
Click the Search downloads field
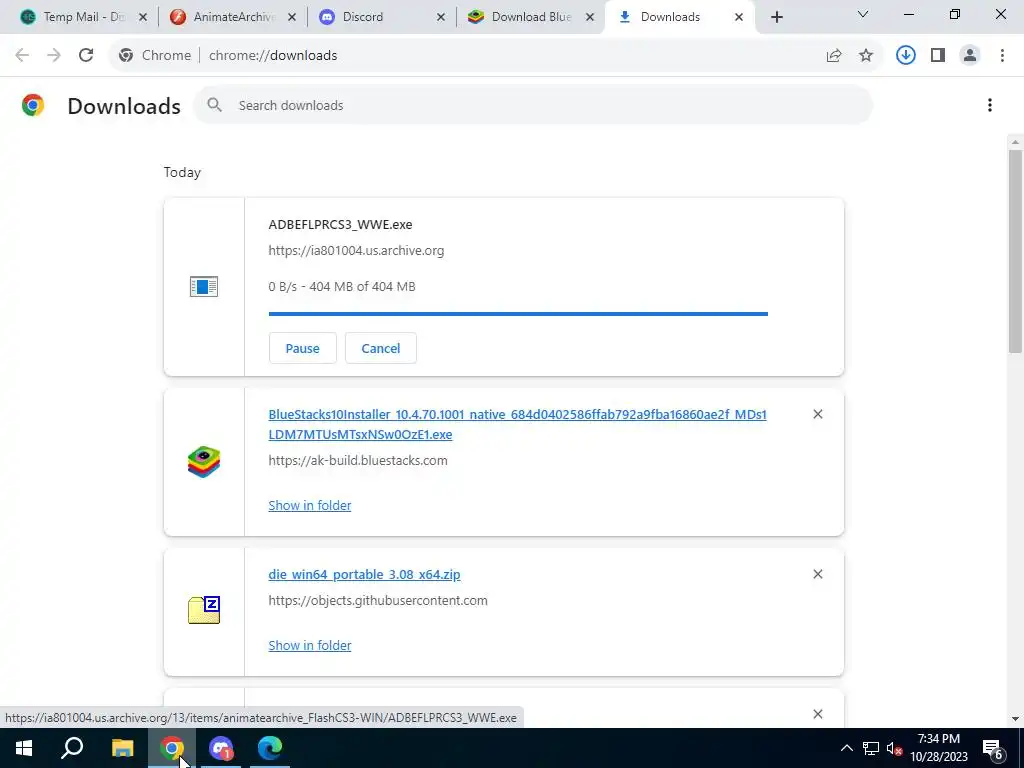click(533, 105)
